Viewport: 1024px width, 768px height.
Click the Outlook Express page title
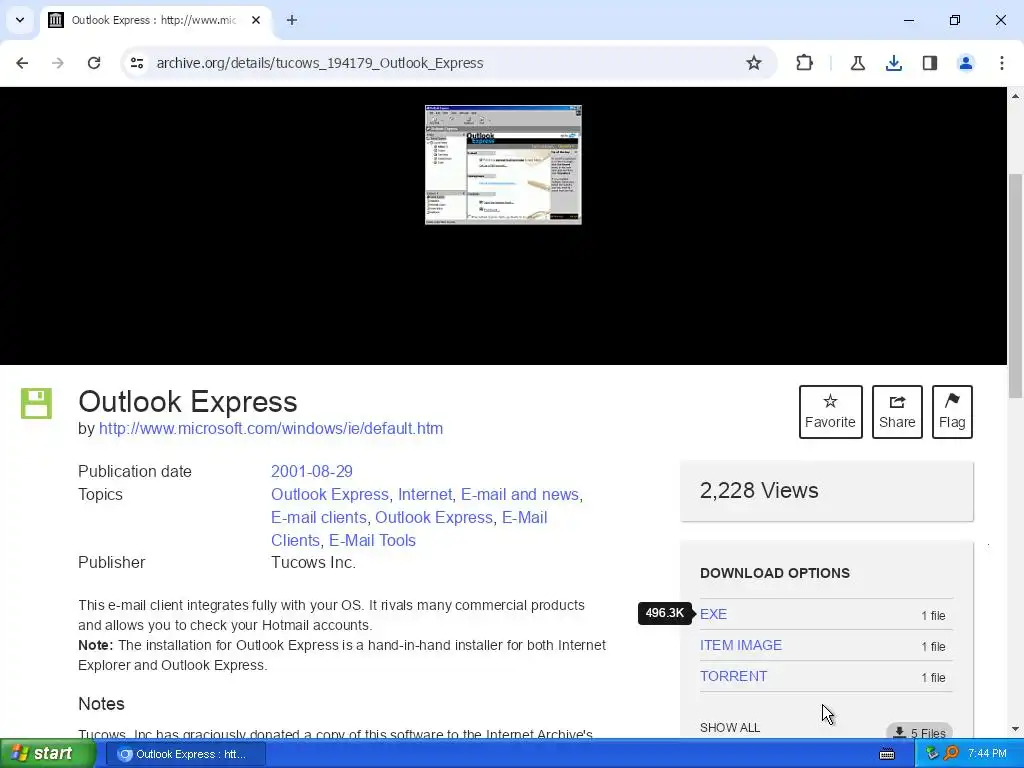187,402
